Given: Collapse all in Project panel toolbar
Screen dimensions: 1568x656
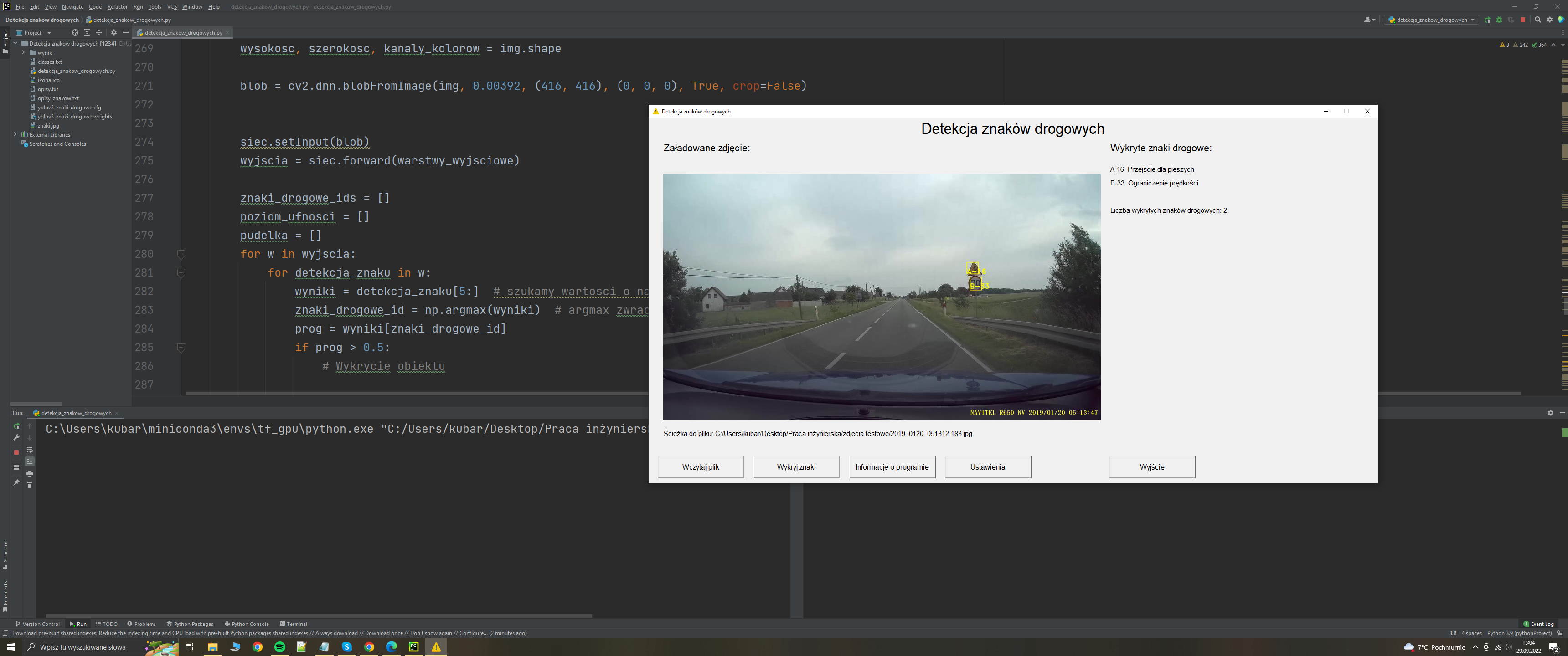Looking at the screenshot, I should pos(98,33).
